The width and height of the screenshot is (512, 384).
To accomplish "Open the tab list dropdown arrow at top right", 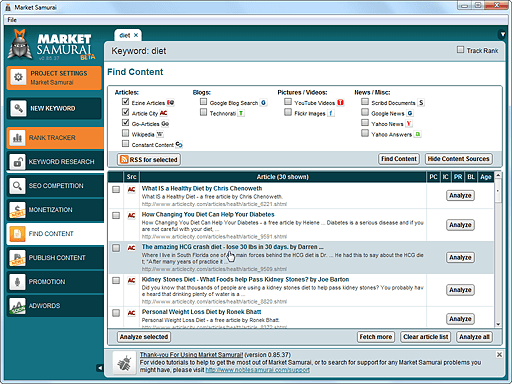I will (502, 34).
